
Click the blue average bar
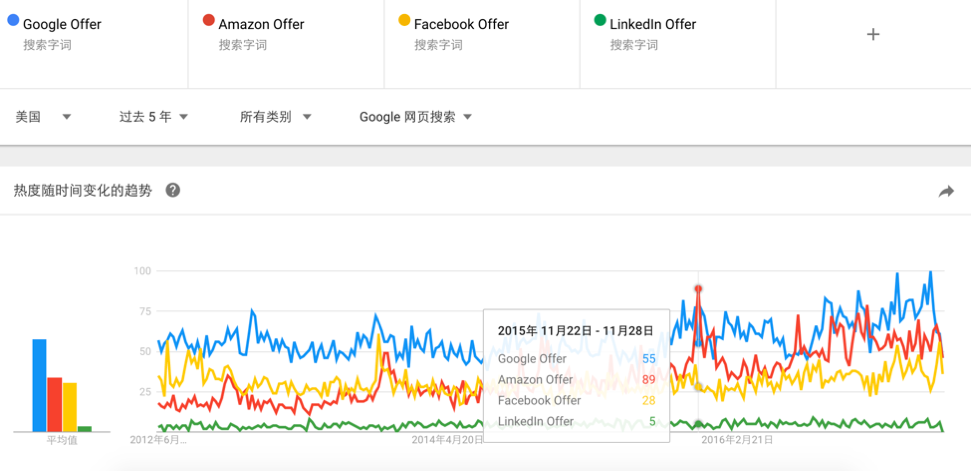pos(40,385)
